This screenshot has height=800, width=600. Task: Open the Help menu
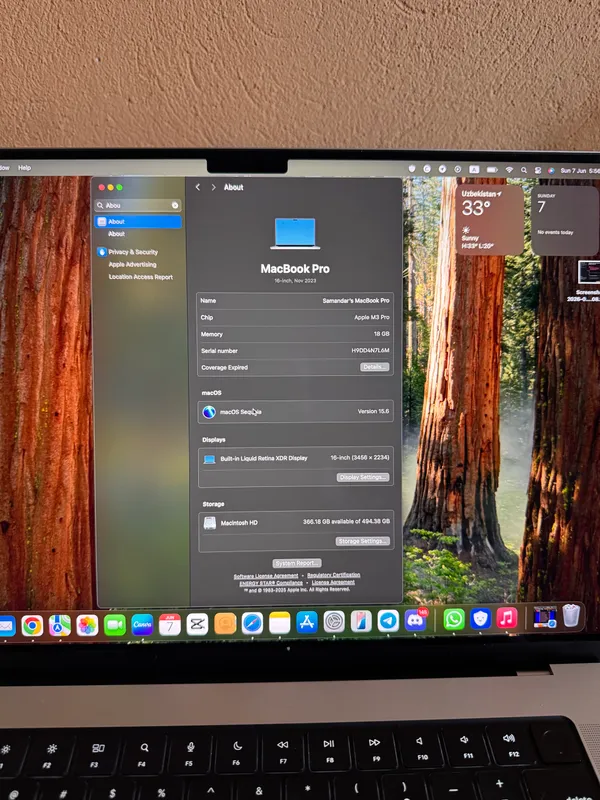coord(24,167)
